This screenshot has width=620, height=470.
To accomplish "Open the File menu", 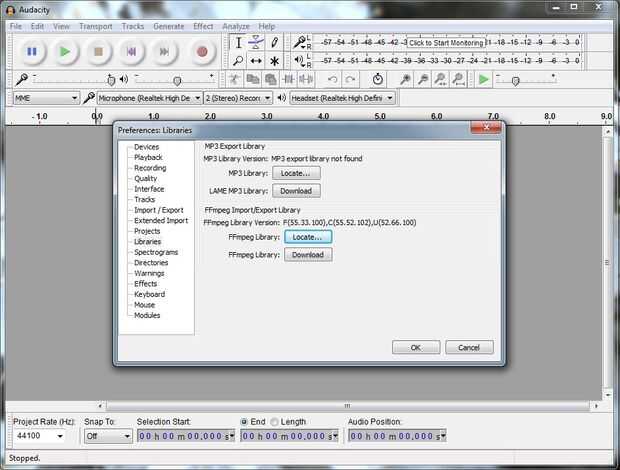I will [x=16, y=26].
